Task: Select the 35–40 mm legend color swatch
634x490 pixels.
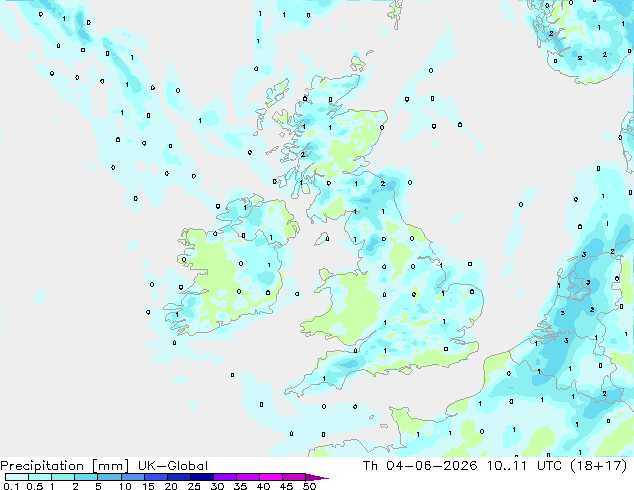Action: click(247, 477)
